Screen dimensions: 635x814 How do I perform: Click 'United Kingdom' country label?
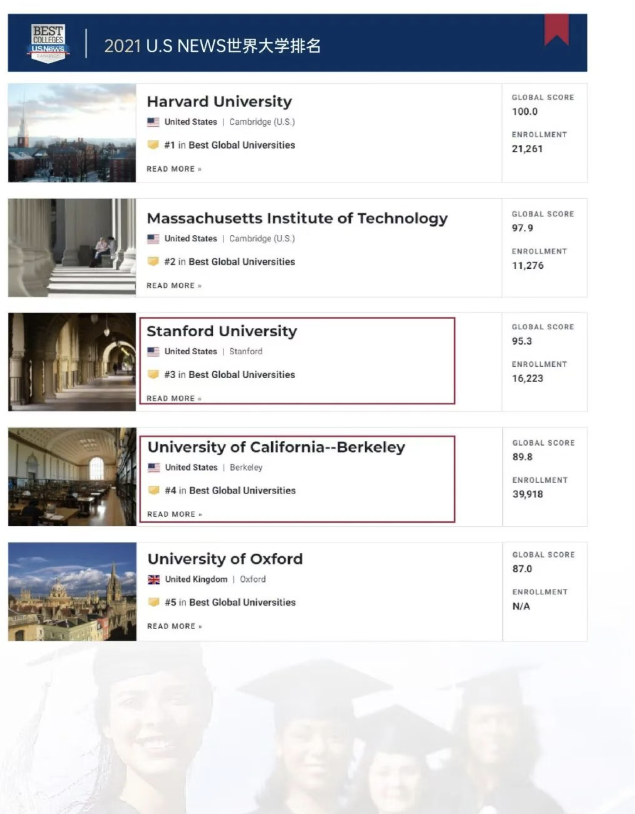pos(196,579)
